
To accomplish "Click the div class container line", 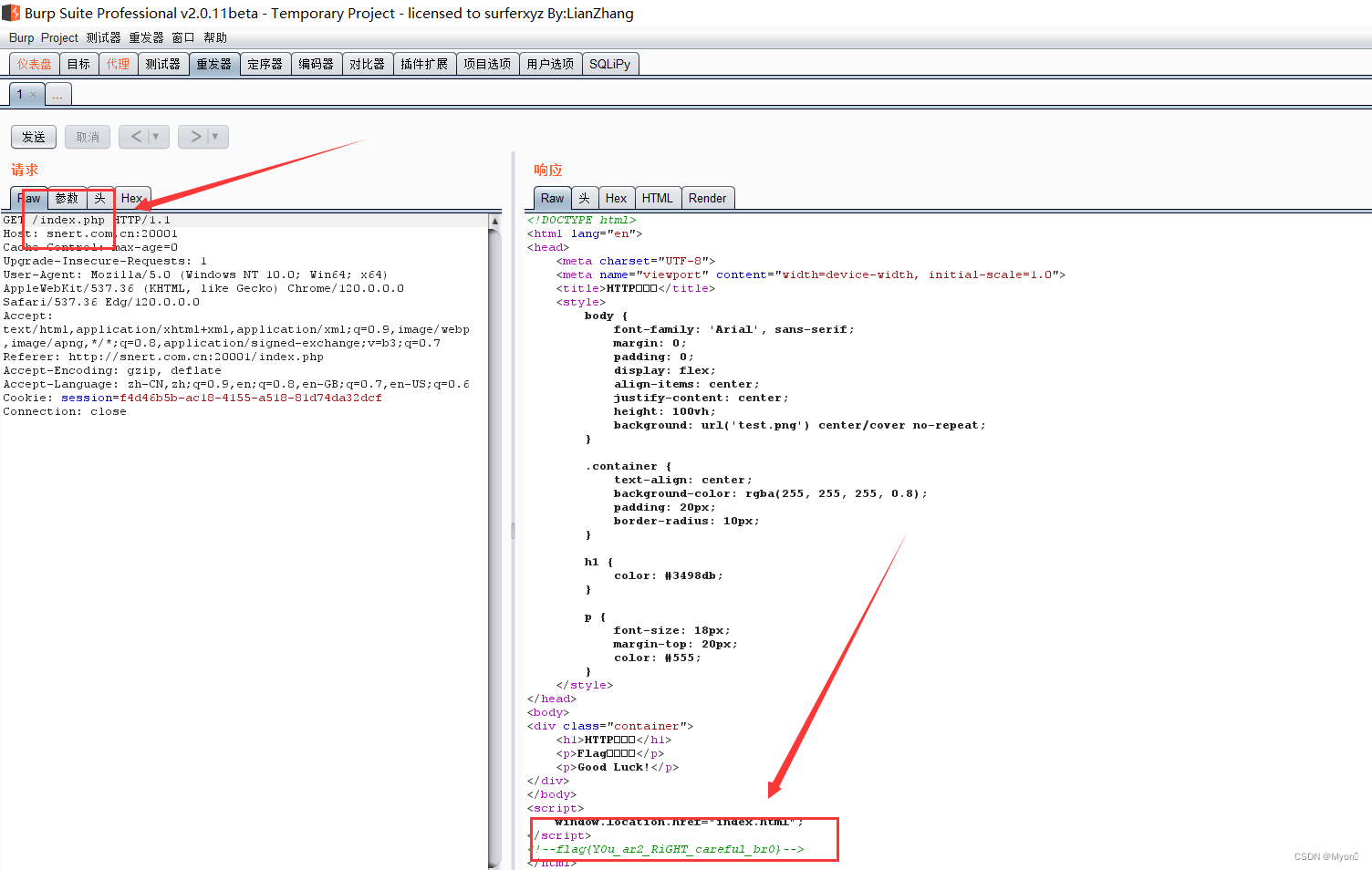I will [x=610, y=726].
